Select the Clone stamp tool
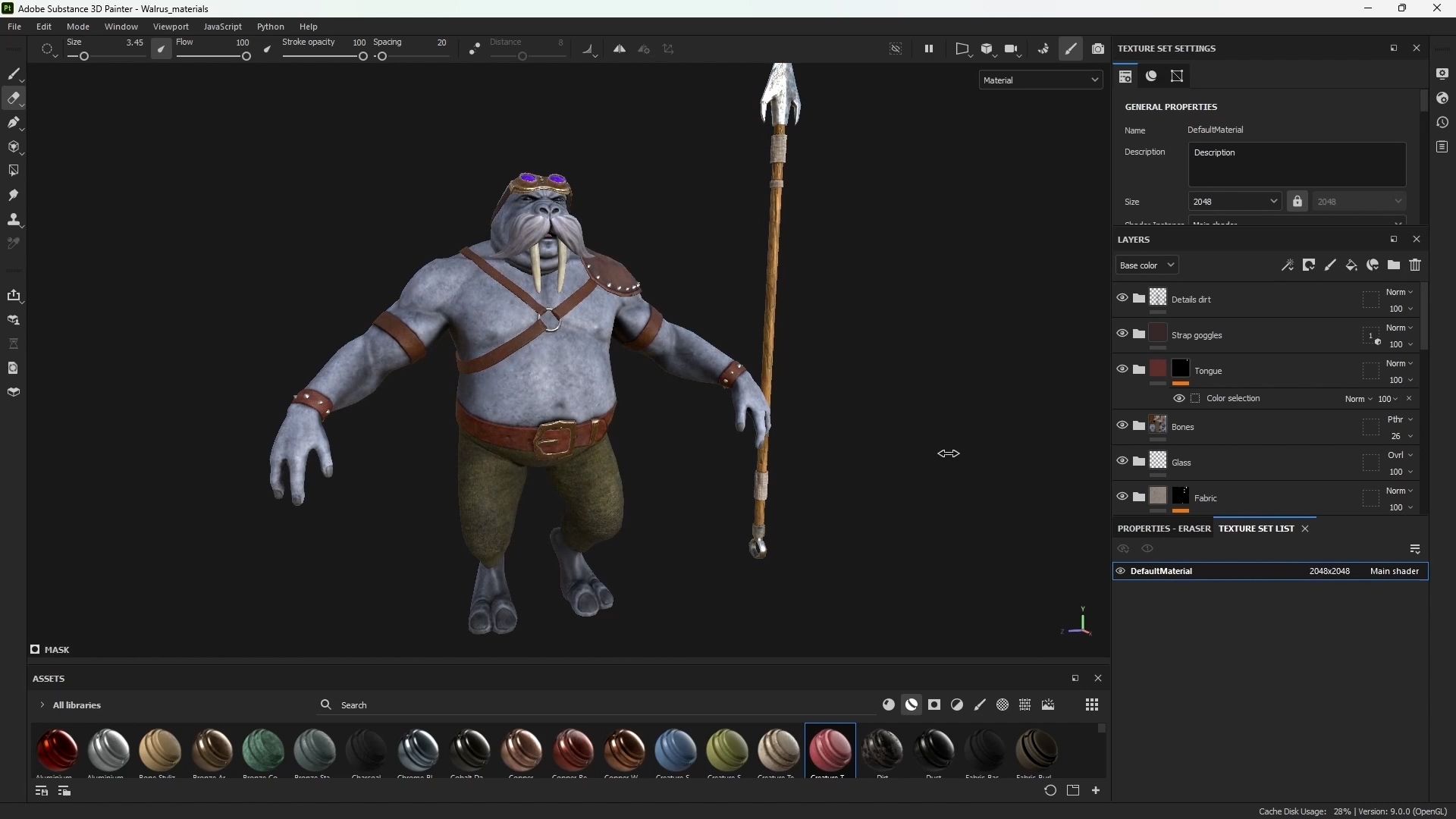1456x819 pixels. click(13, 219)
